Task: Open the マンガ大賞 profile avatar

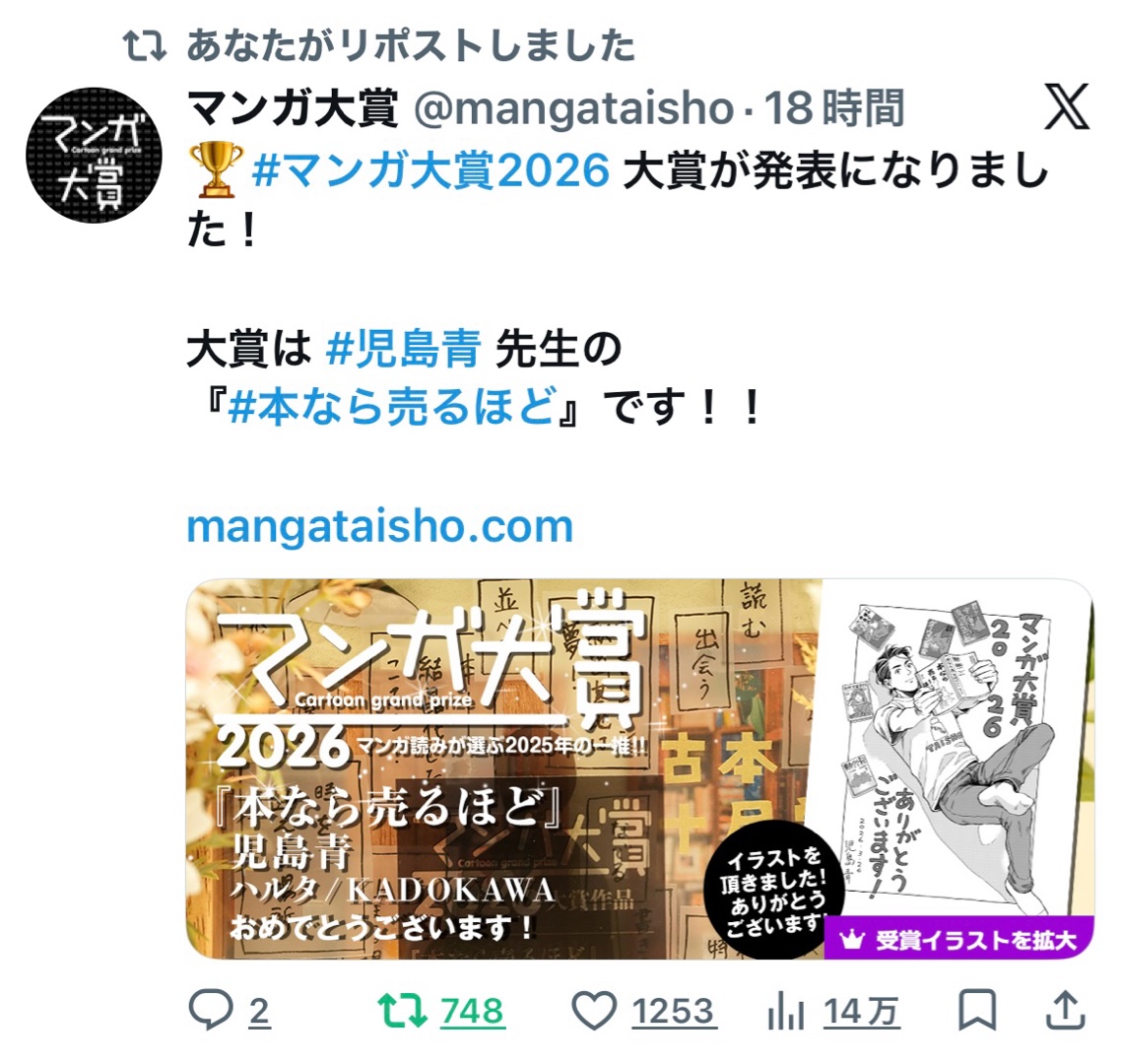Action: pos(95,156)
